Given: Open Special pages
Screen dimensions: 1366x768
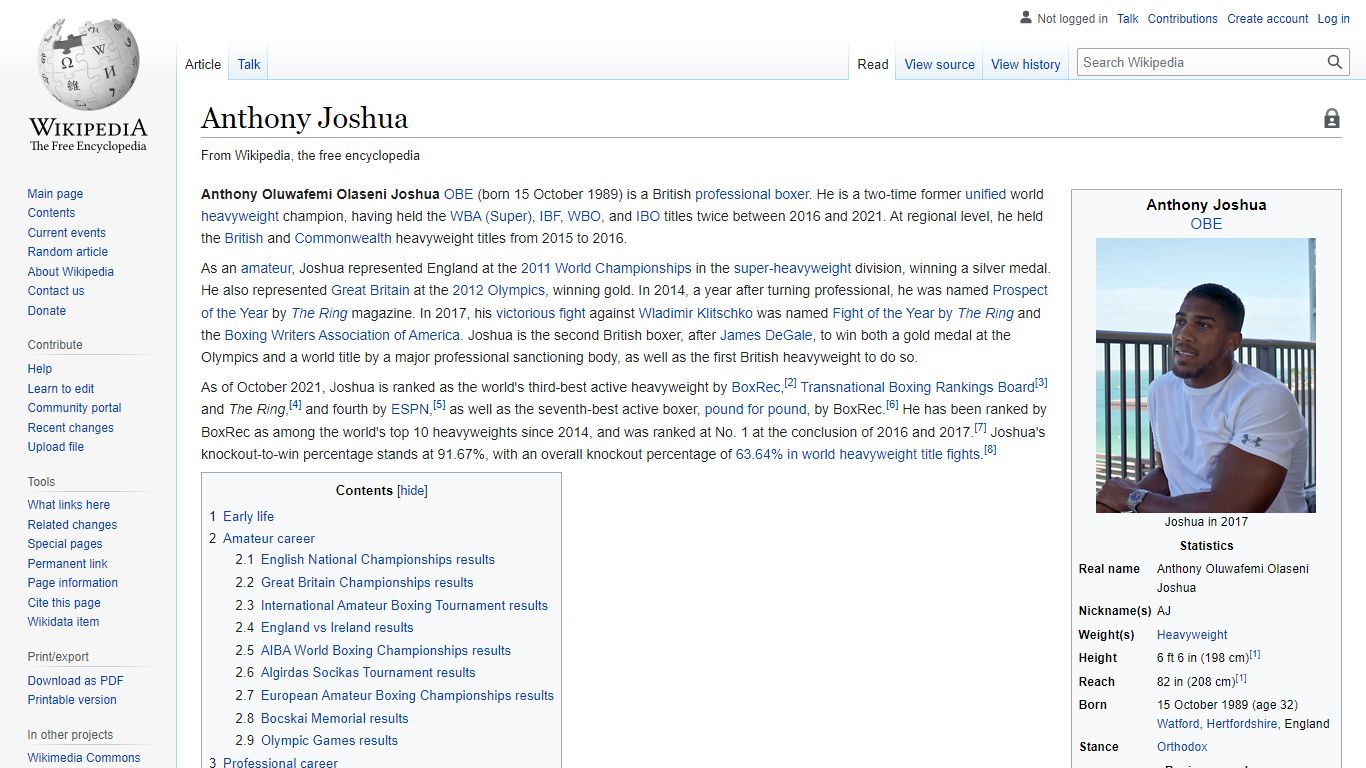Looking at the screenshot, I should (x=65, y=544).
